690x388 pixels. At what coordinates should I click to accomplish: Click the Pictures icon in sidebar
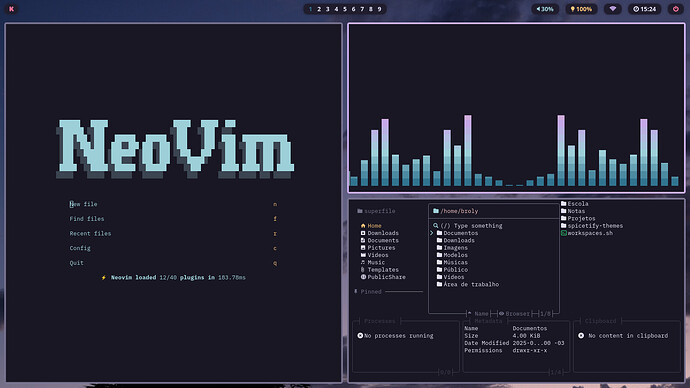point(363,248)
